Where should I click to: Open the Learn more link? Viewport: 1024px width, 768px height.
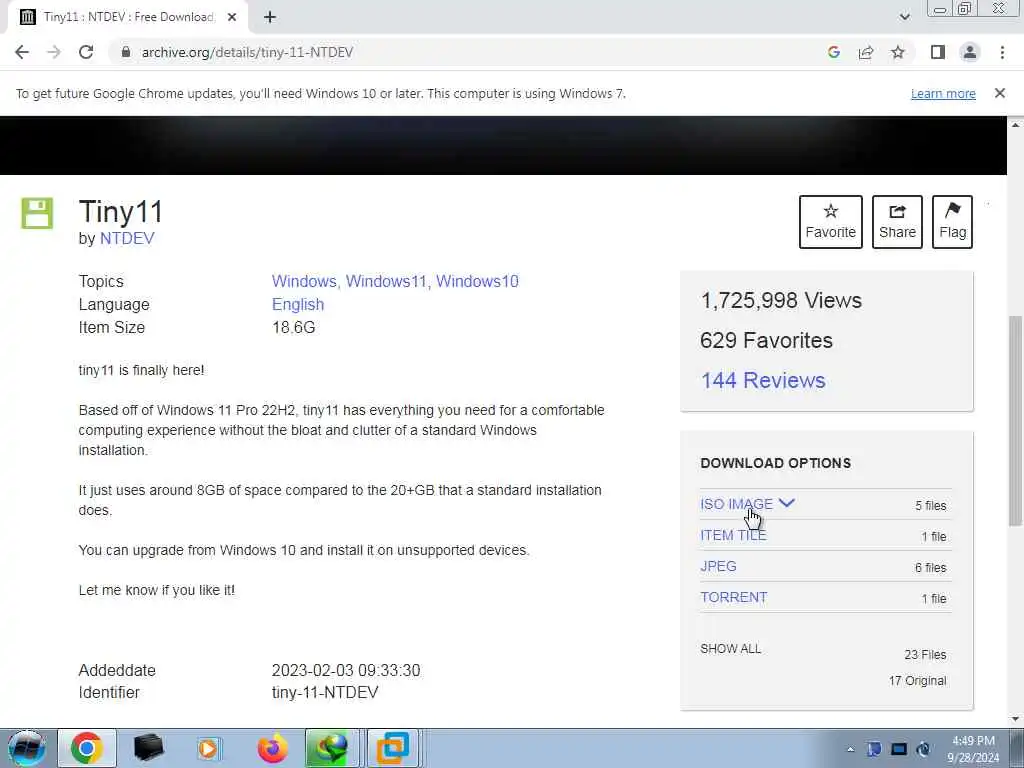point(943,93)
